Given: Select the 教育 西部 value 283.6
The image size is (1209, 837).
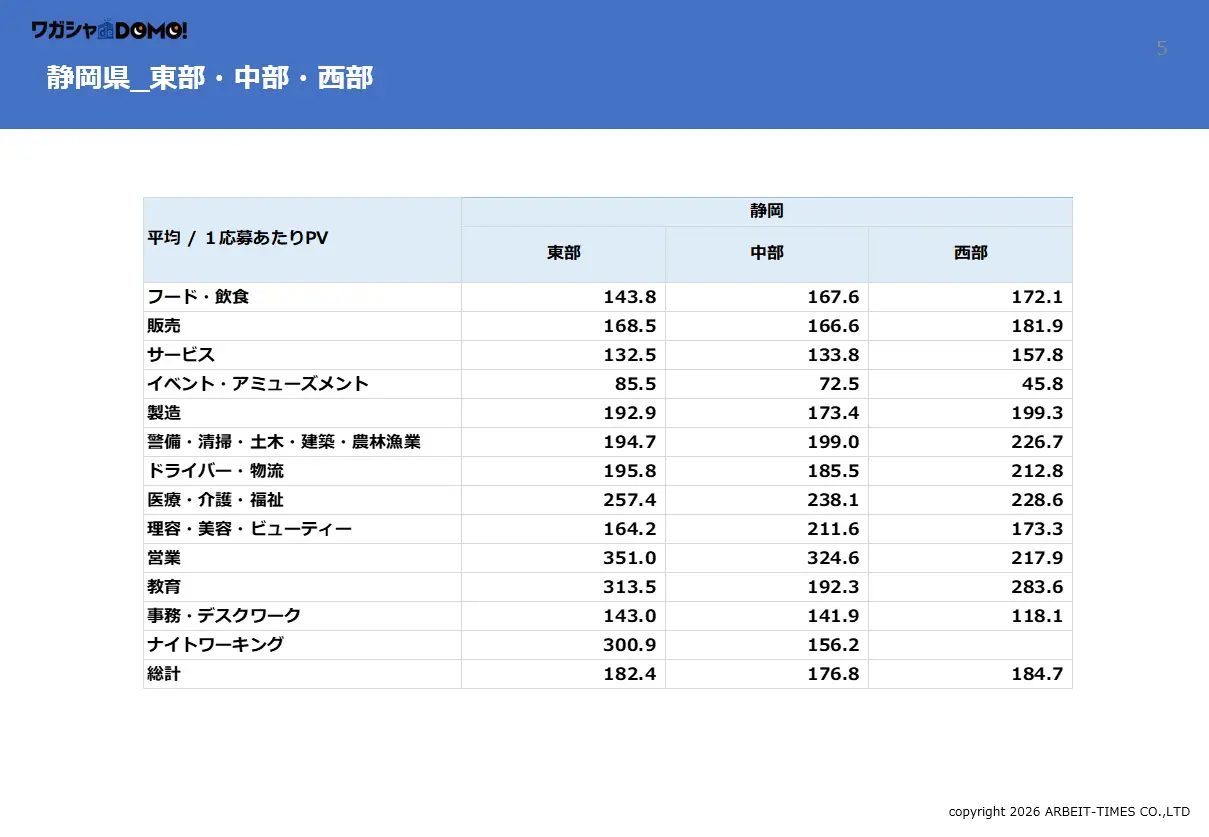Looking at the screenshot, I should [x=1036, y=587].
